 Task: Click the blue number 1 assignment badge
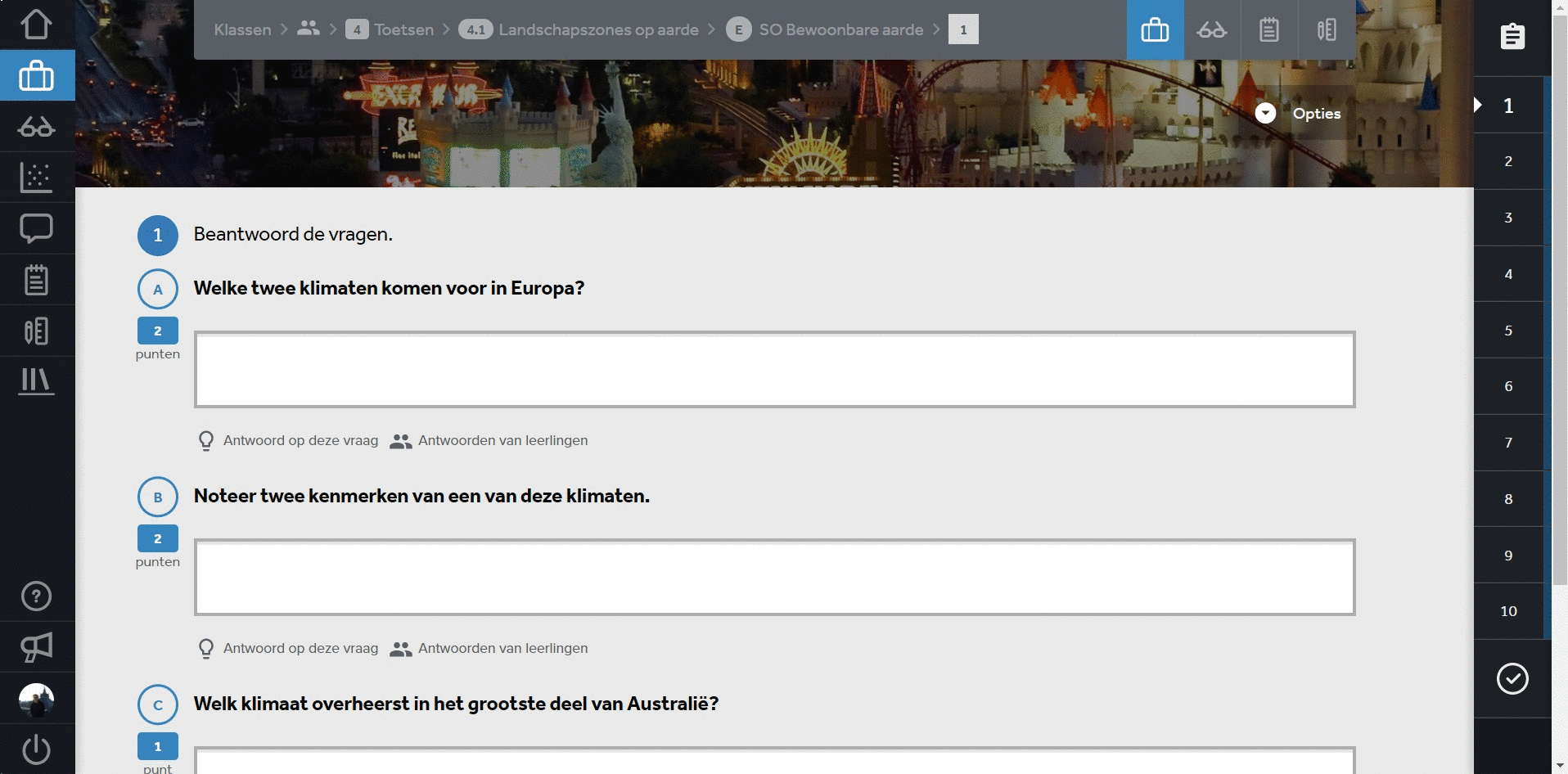(x=158, y=236)
